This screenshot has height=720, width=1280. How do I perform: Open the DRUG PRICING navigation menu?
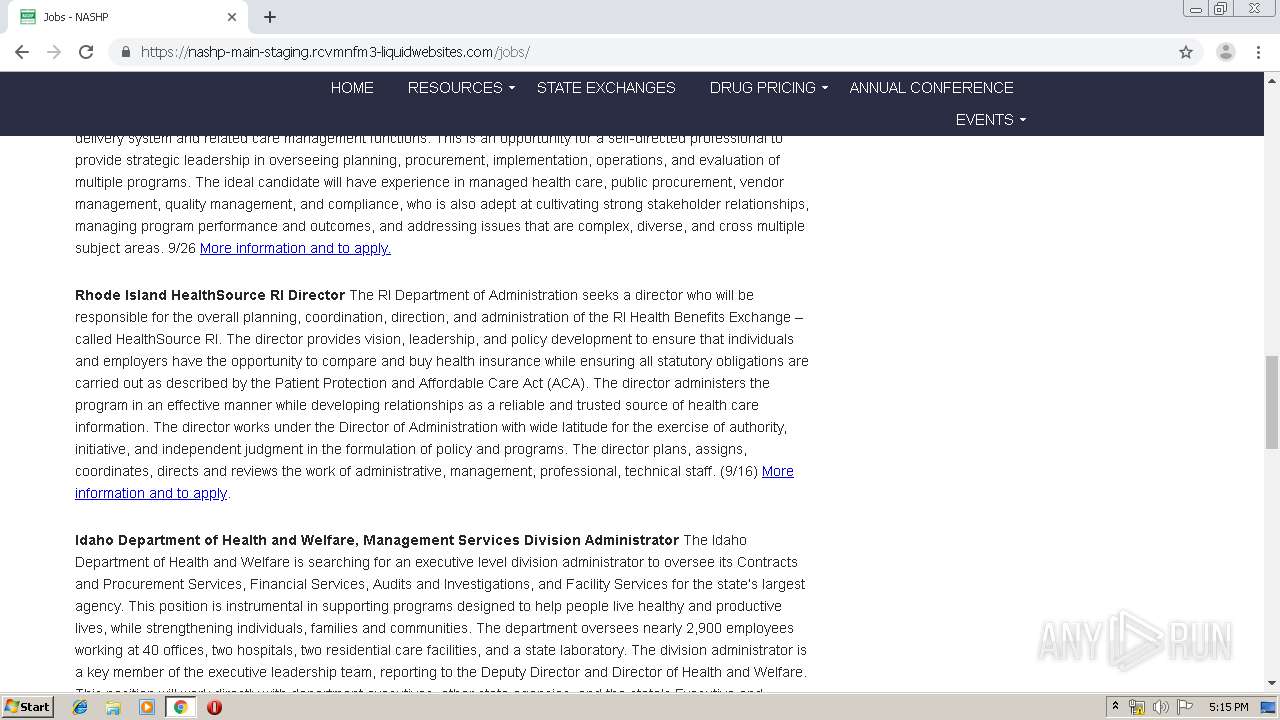tap(762, 88)
